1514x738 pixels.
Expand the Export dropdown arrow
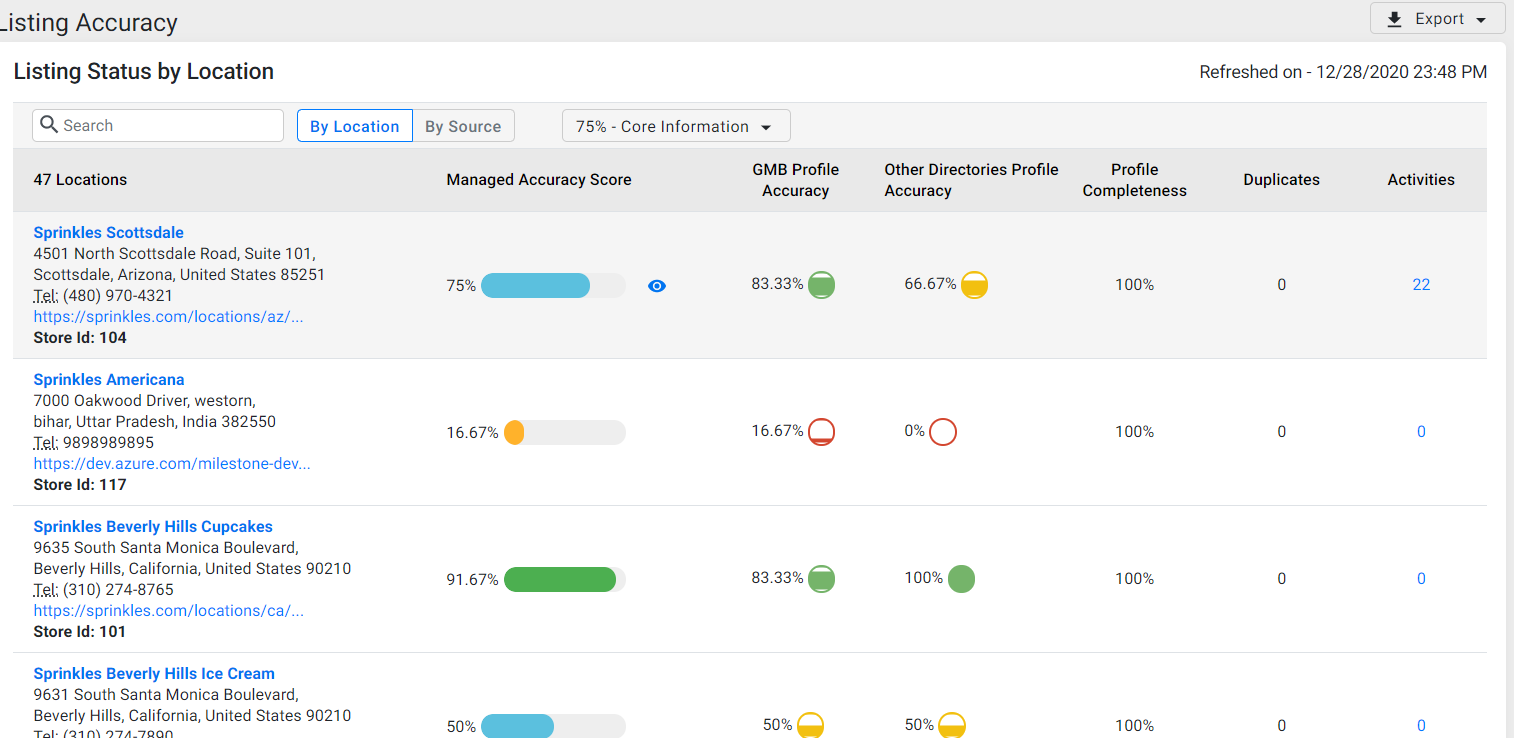click(1481, 20)
